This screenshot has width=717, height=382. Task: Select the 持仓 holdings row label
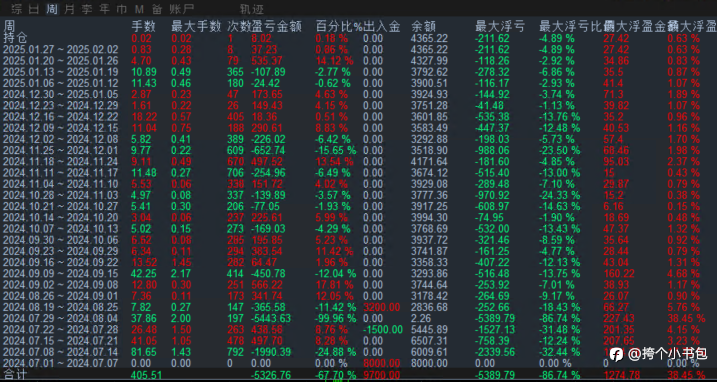[14, 37]
